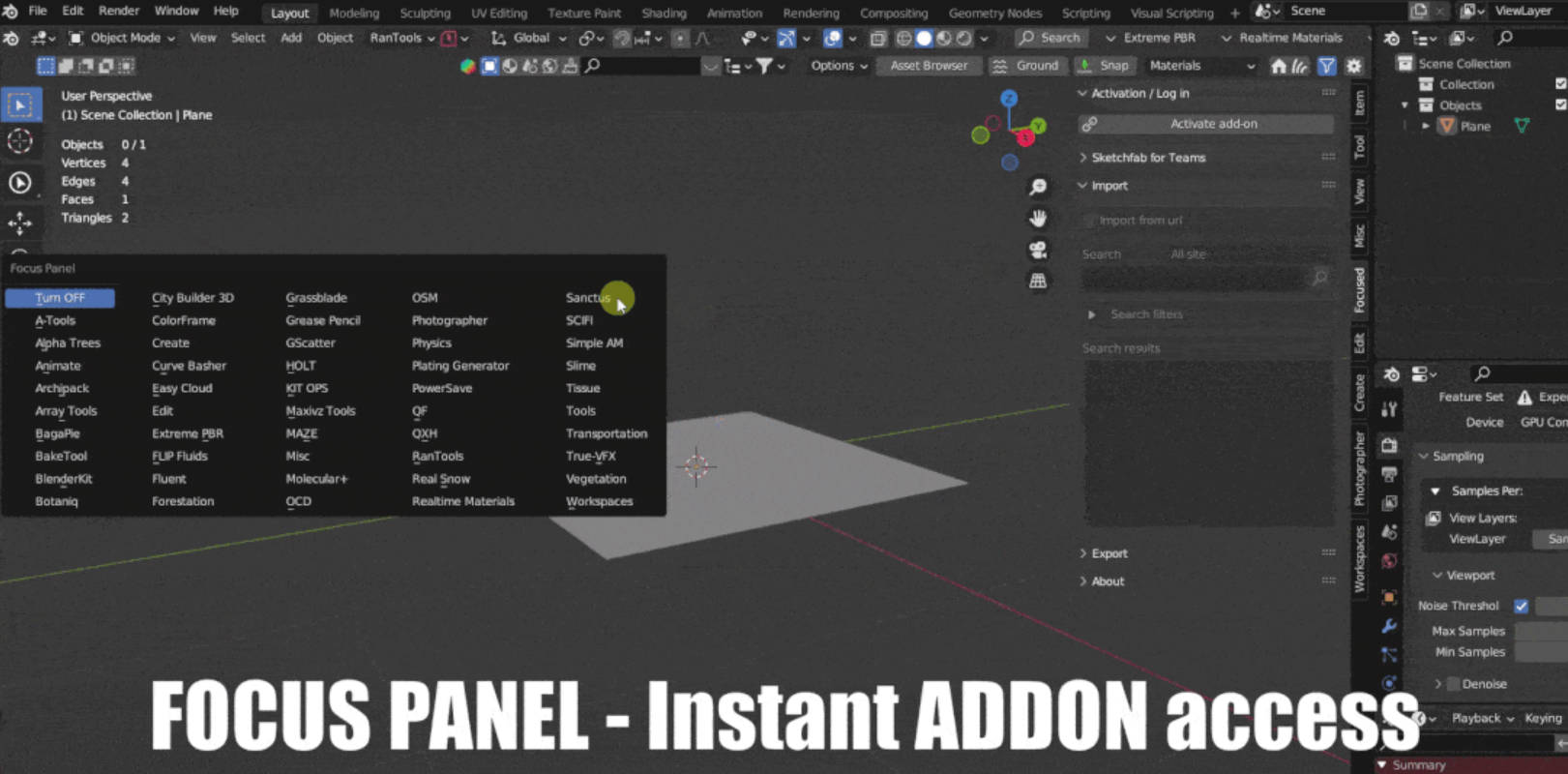Expand Plane object in outliner
The width and height of the screenshot is (1568, 774).
[1426, 126]
